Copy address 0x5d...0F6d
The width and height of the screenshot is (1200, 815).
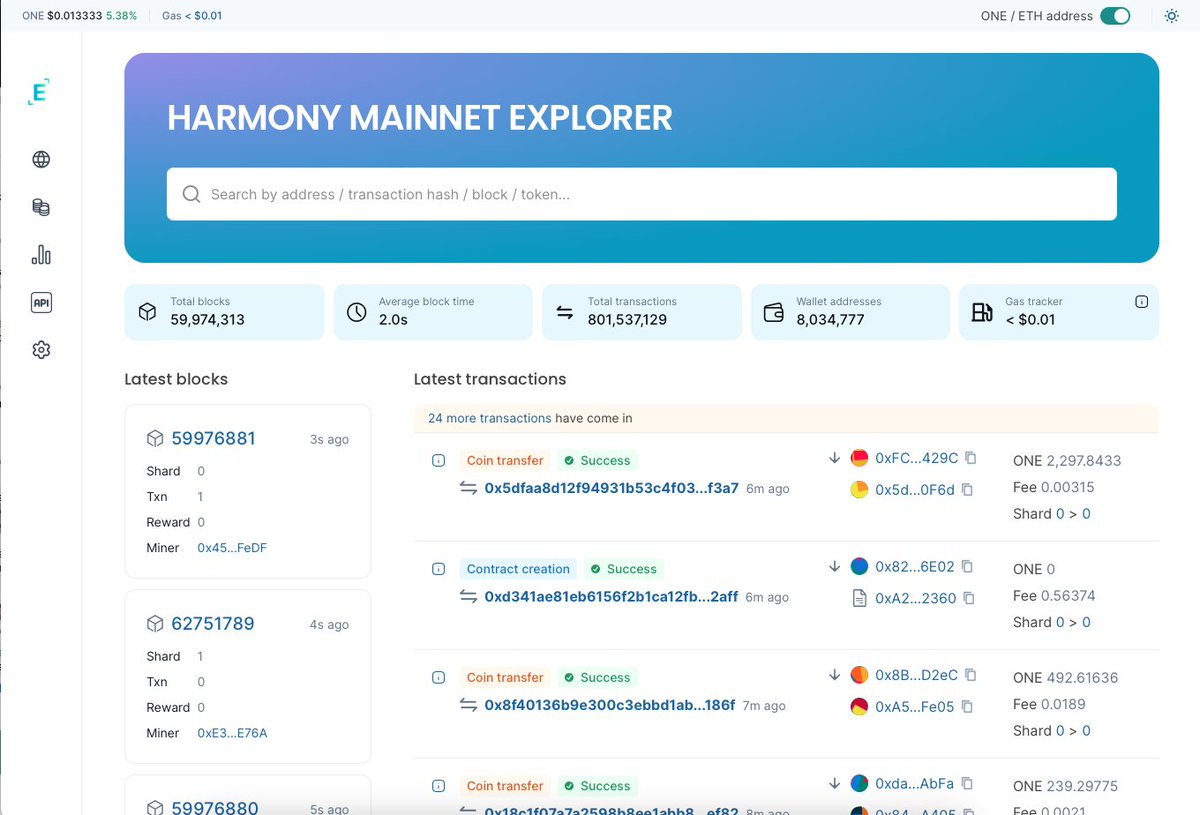click(967, 490)
